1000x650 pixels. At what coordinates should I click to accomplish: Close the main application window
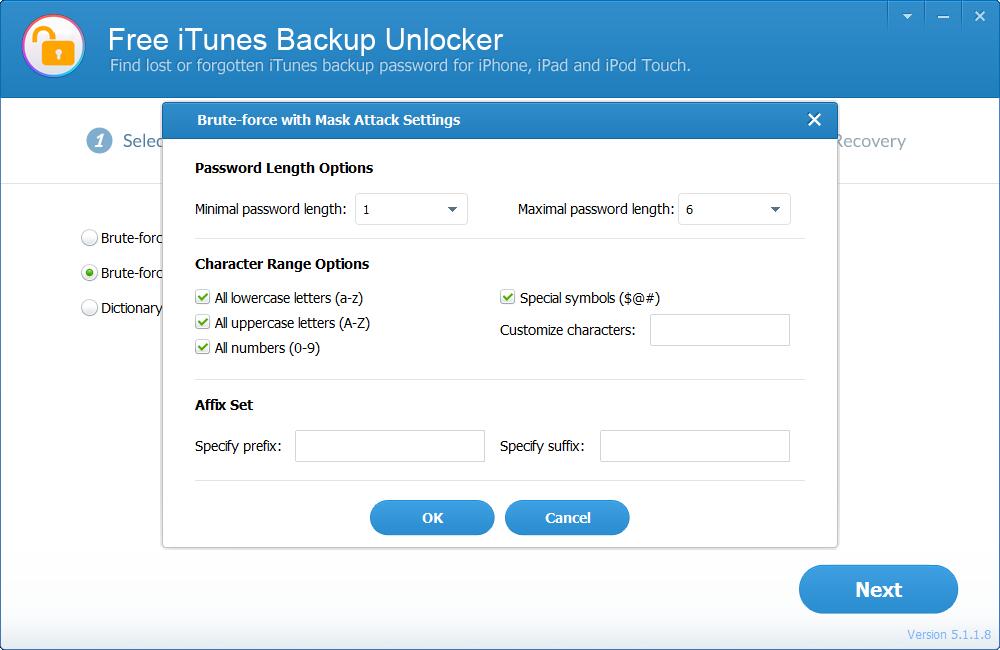pyautogui.click(x=980, y=17)
